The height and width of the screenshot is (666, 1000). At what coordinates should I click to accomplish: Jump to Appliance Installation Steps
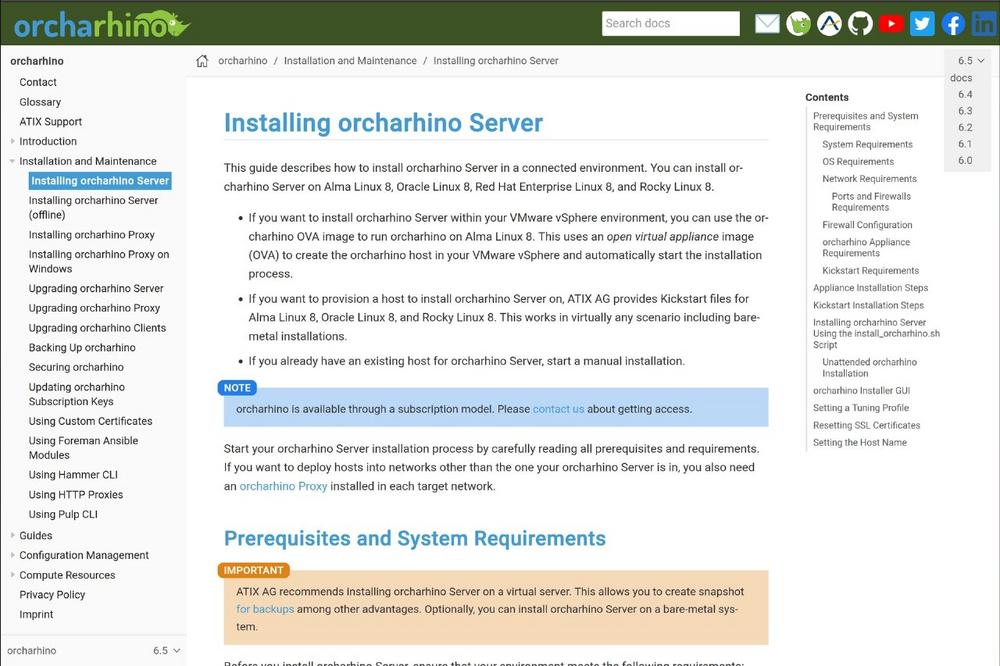871,288
